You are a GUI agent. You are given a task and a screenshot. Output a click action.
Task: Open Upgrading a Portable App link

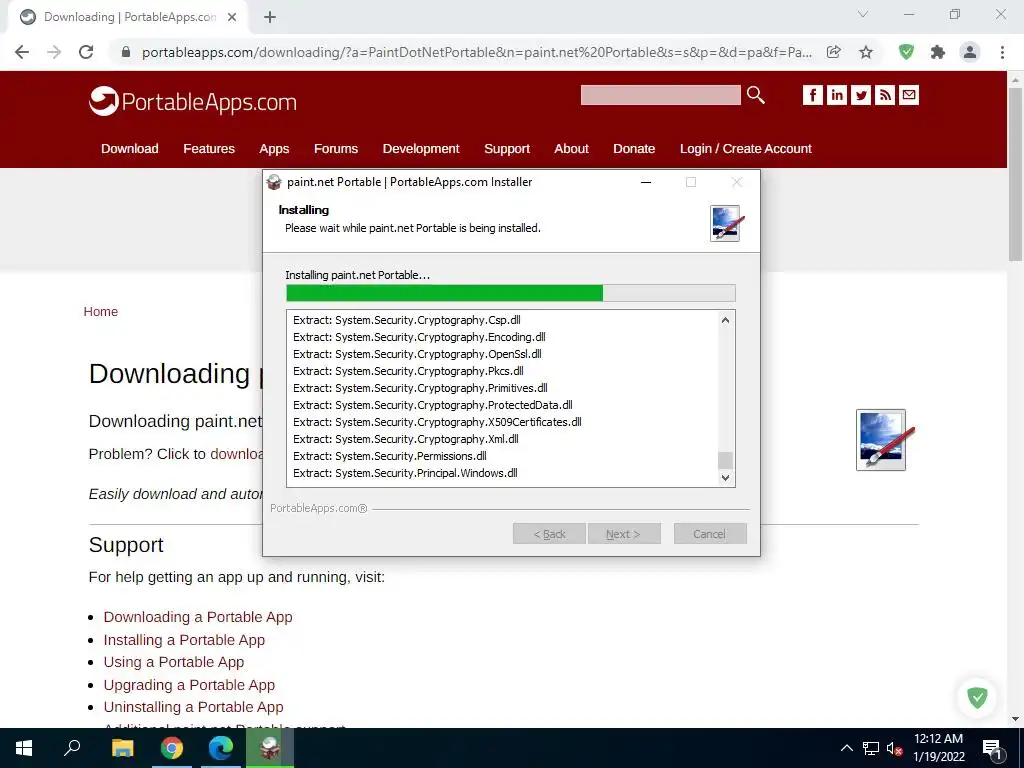[x=189, y=685]
